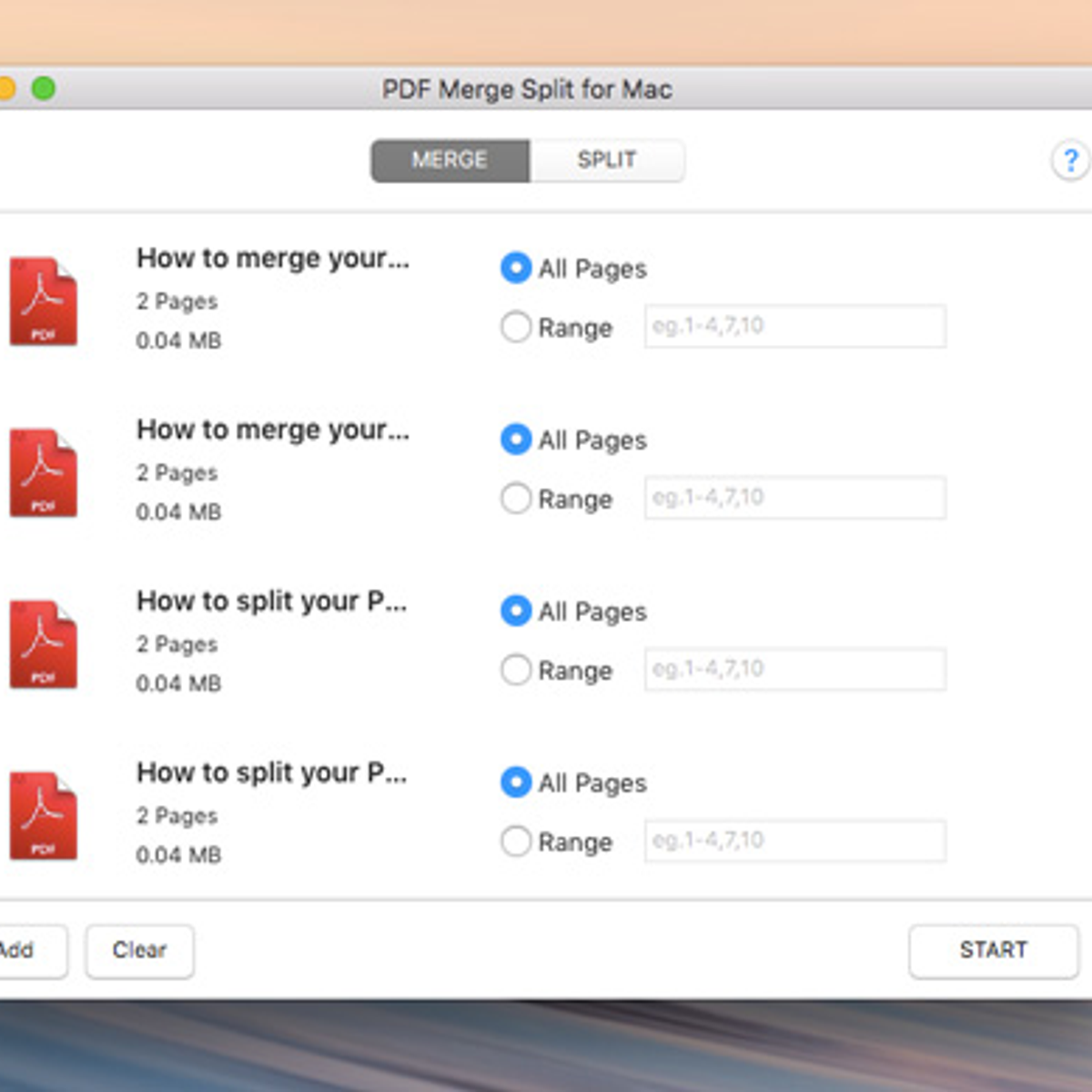Click the third PDF file icon
1092x1092 pixels.
[x=43, y=644]
